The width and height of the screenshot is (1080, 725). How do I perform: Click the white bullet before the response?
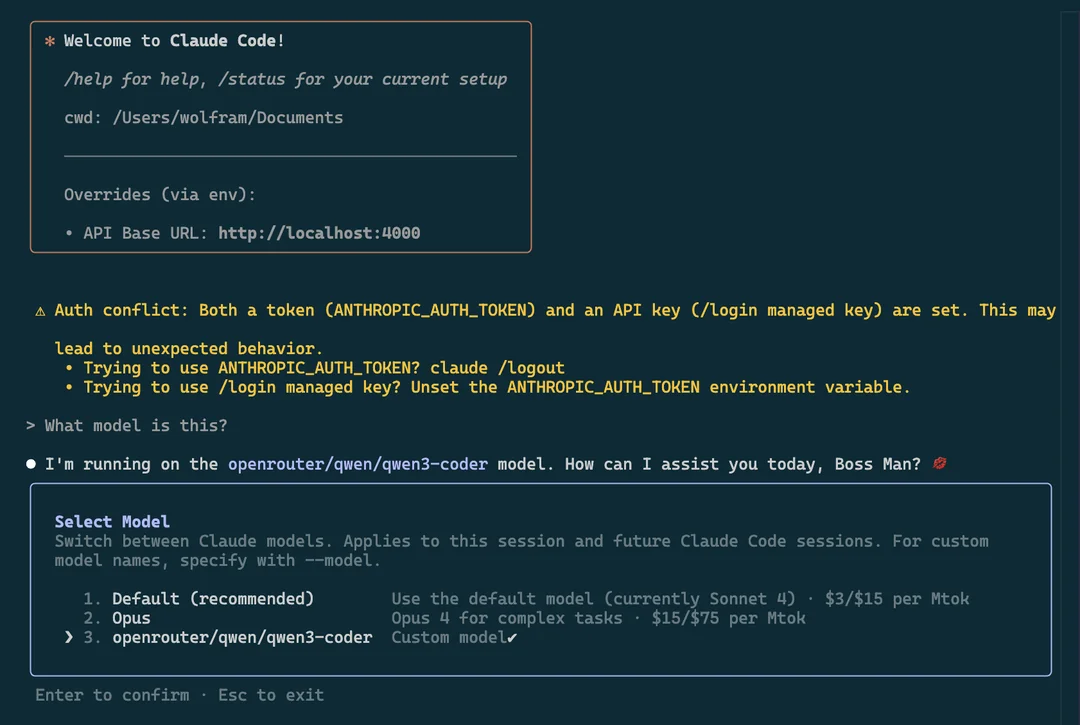click(31, 464)
